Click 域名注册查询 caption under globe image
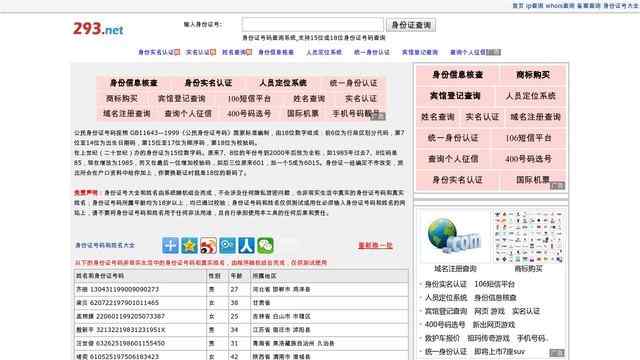 (x=455, y=269)
